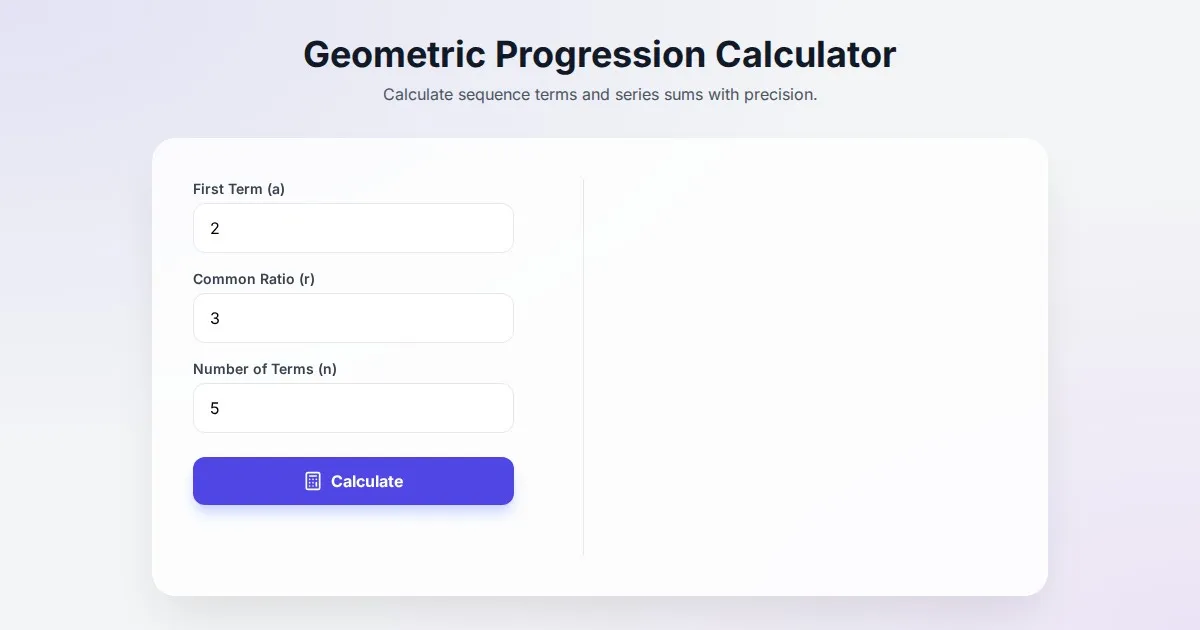
Task: Click the subtitle about sequence terms and sums
Action: pos(600,95)
